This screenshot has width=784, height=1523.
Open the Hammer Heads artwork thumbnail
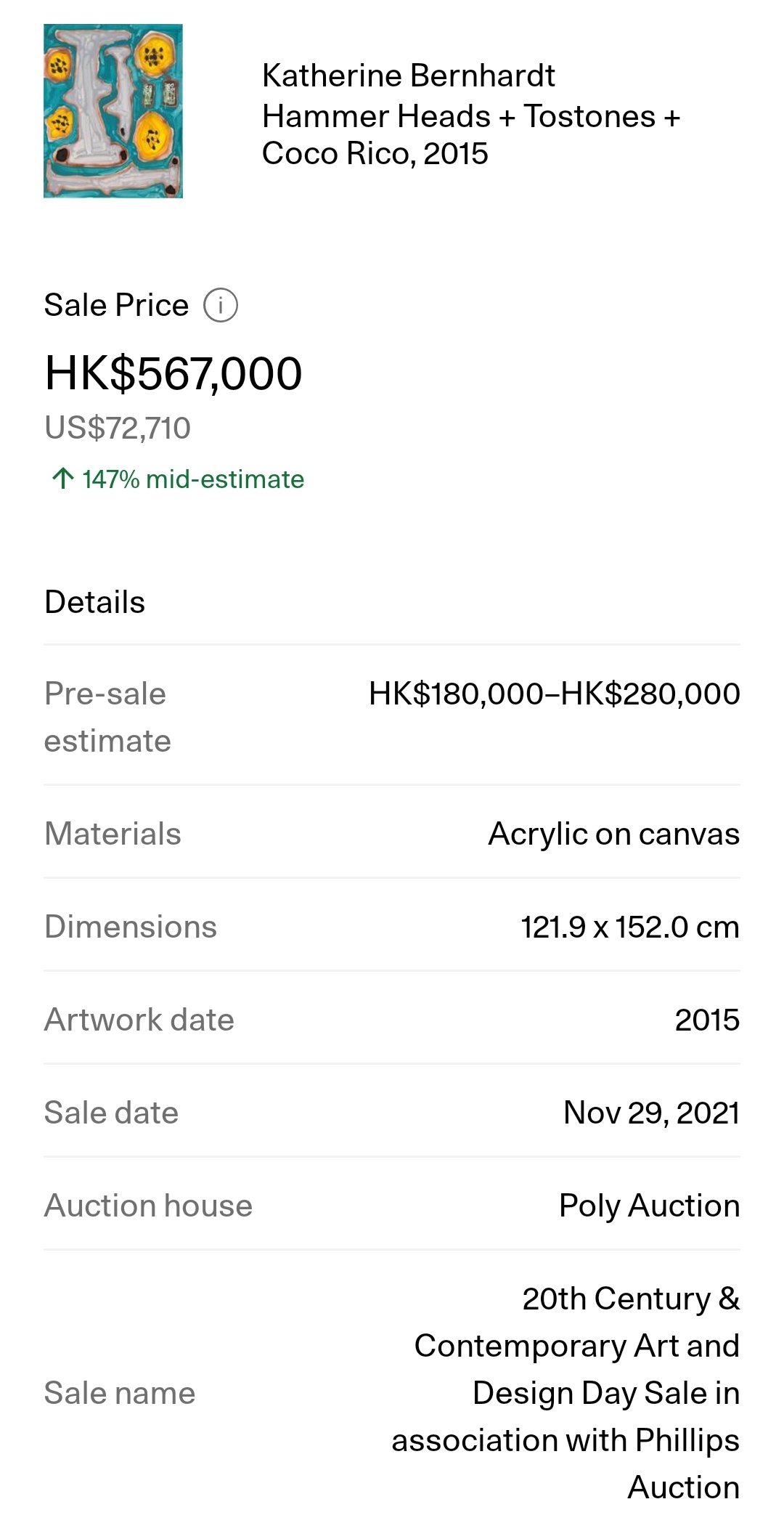tap(113, 111)
